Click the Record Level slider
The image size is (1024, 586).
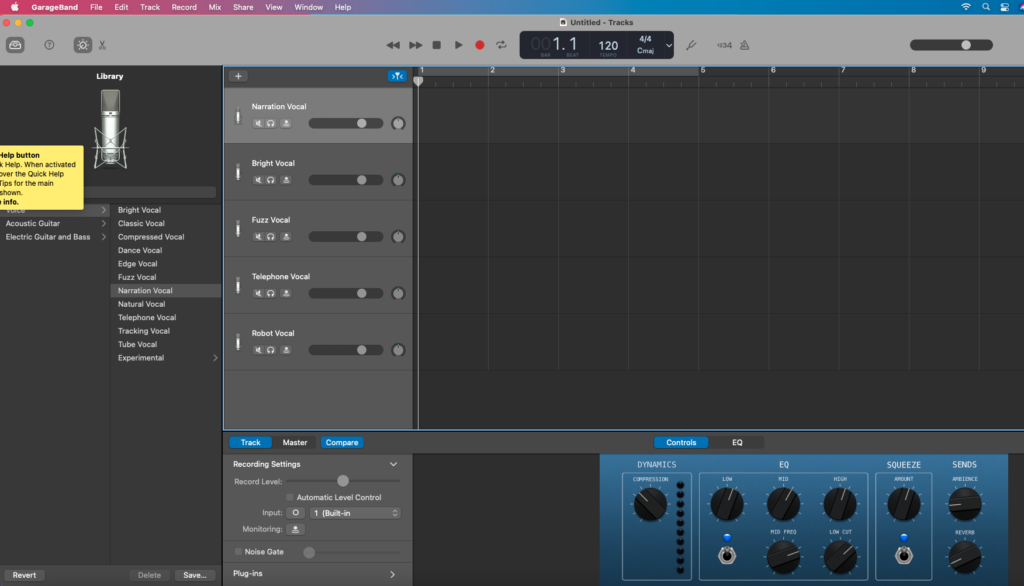[x=343, y=481]
